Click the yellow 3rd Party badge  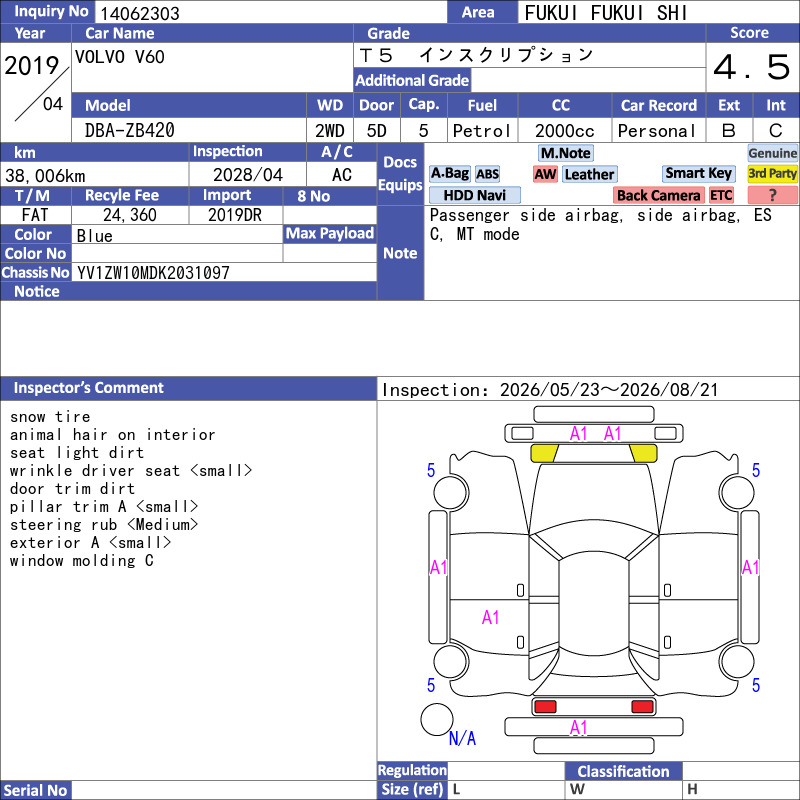[x=772, y=173]
